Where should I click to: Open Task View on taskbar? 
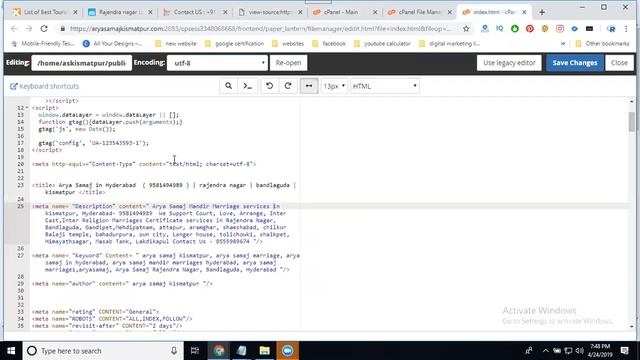(x=195, y=351)
